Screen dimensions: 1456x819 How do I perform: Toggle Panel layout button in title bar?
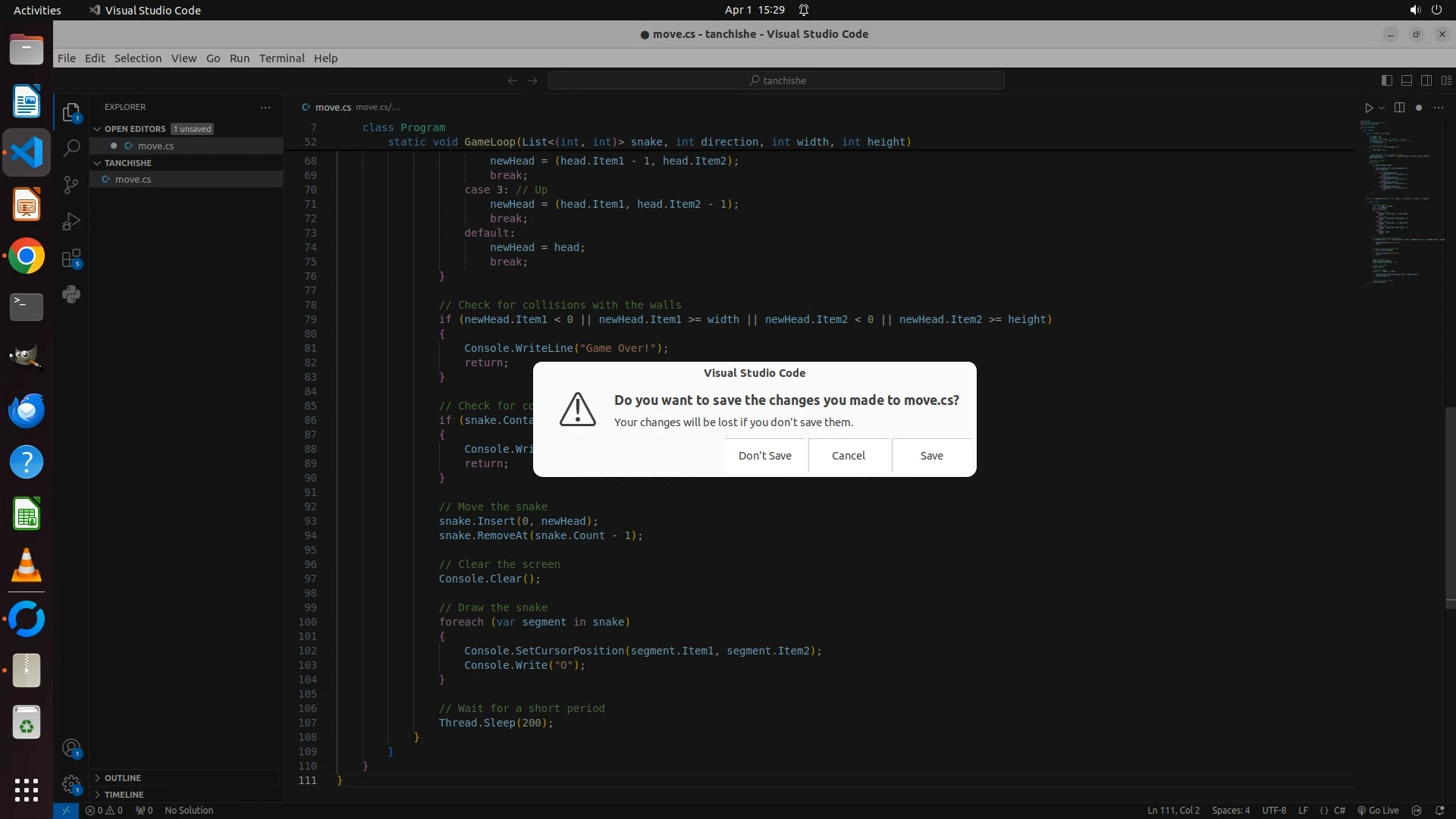coord(1407,80)
